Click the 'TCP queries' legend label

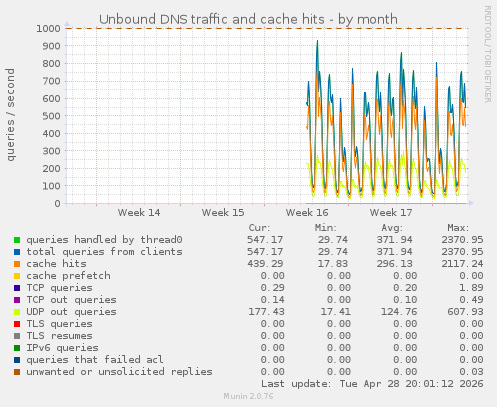59,288
